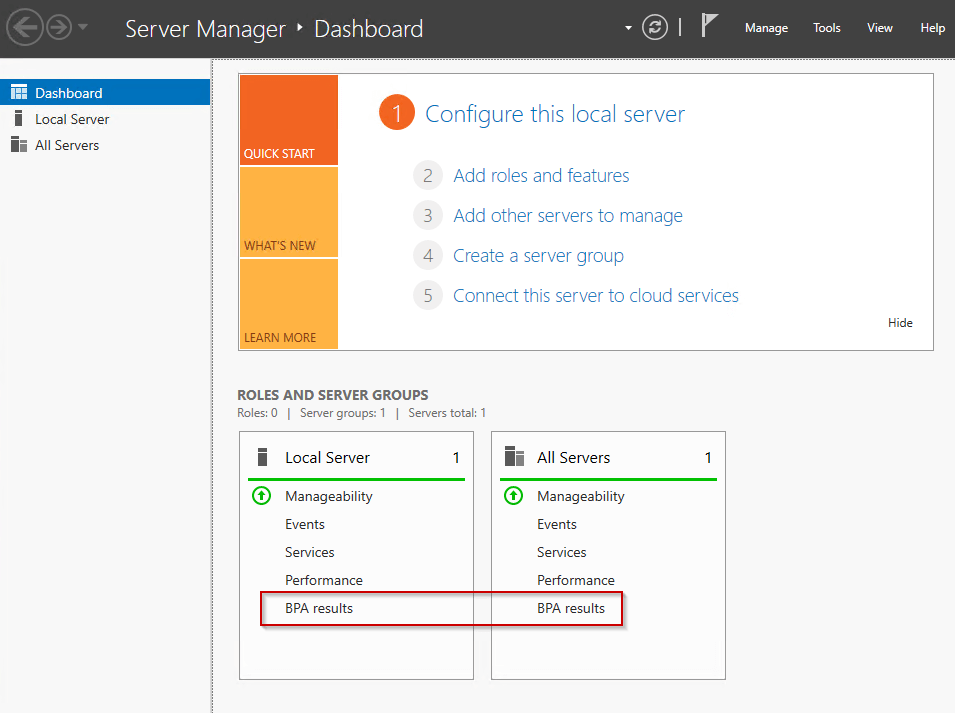Click the forward navigation arrow
The width and height of the screenshot is (955, 713).
click(59, 27)
